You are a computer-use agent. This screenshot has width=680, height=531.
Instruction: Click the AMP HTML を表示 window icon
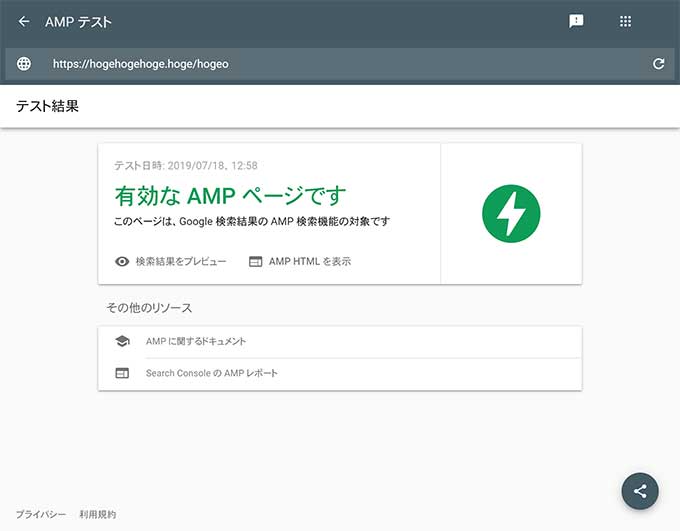click(x=255, y=261)
